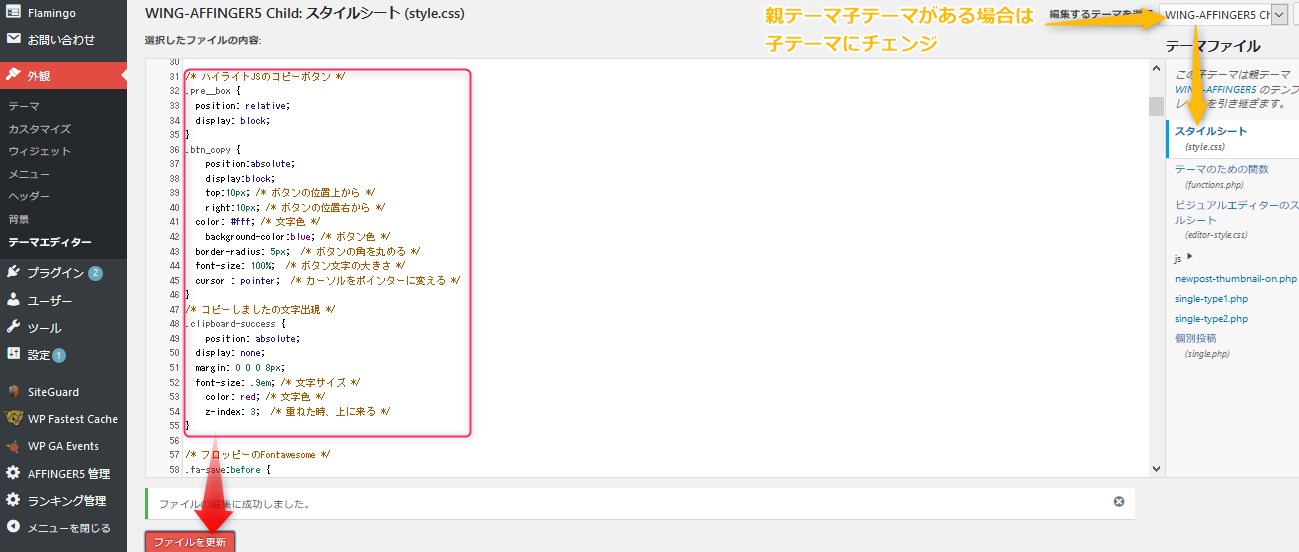Screen dimensions: 1299x552
Task: Click the ユーザー person icon
Action: pyautogui.click(x=14, y=300)
